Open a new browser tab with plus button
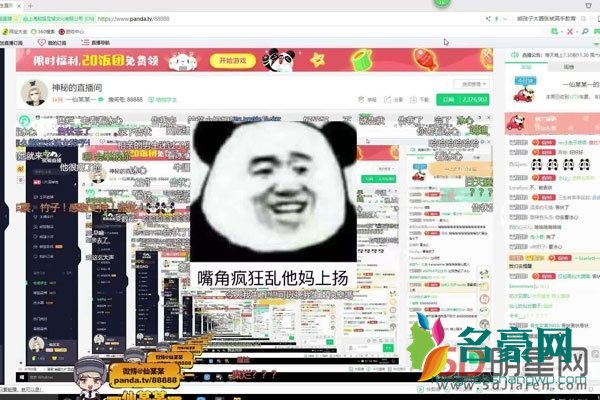Image resolution: width=600 pixels, height=400 pixels. coord(31,6)
